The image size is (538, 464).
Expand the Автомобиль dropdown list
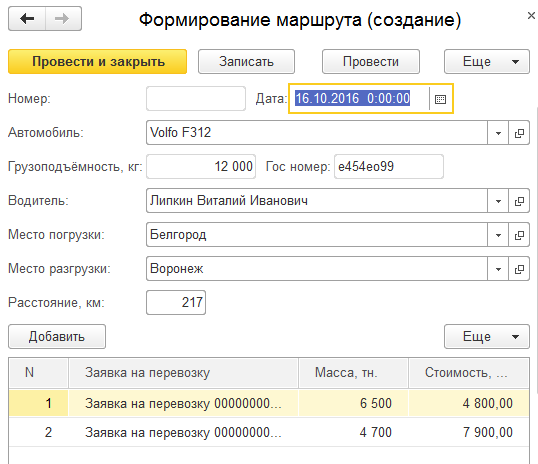click(x=498, y=133)
